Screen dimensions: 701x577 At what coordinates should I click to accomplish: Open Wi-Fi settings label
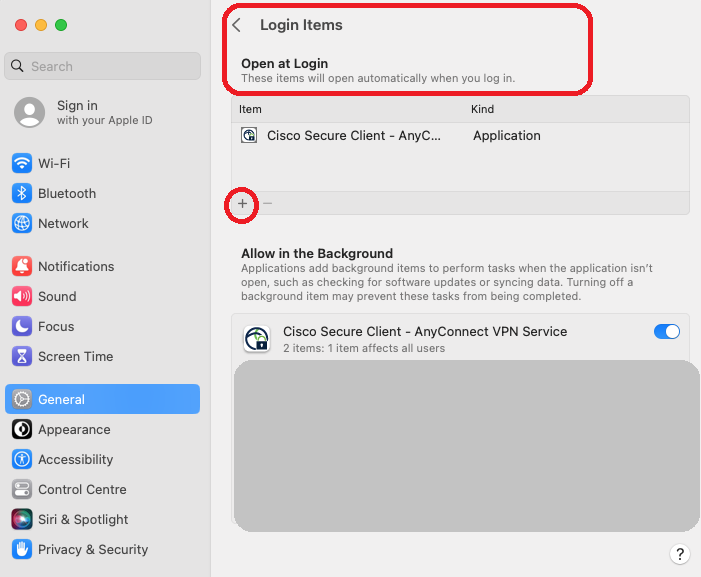54,163
